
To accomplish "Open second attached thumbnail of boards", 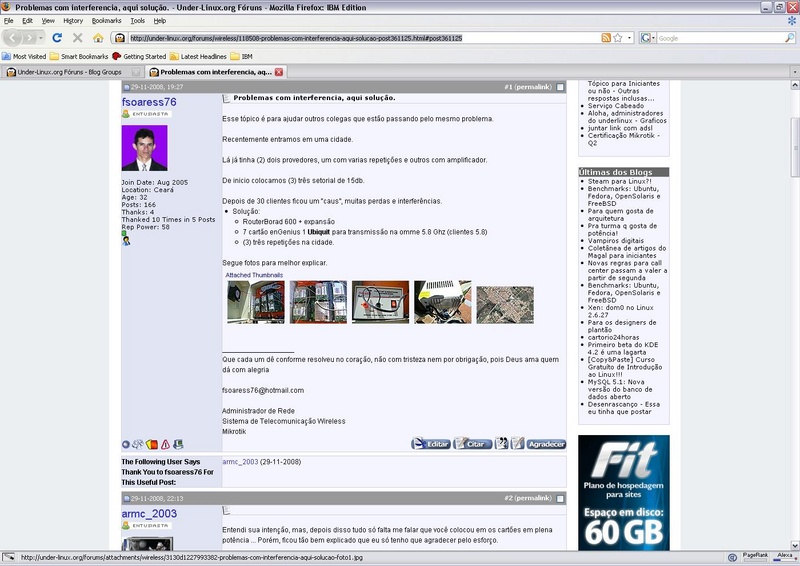I will coord(318,302).
